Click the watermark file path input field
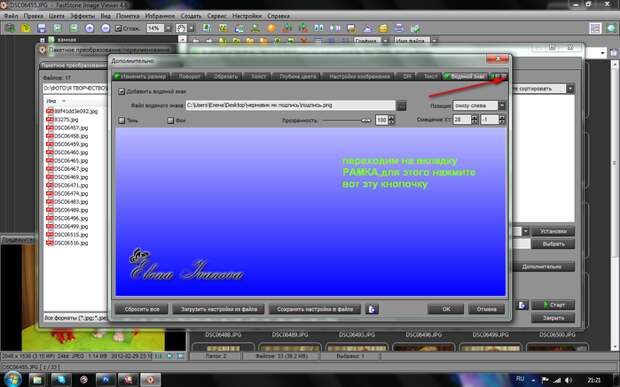The height and width of the screenshot is (387, 620). (x=290, y=106)
